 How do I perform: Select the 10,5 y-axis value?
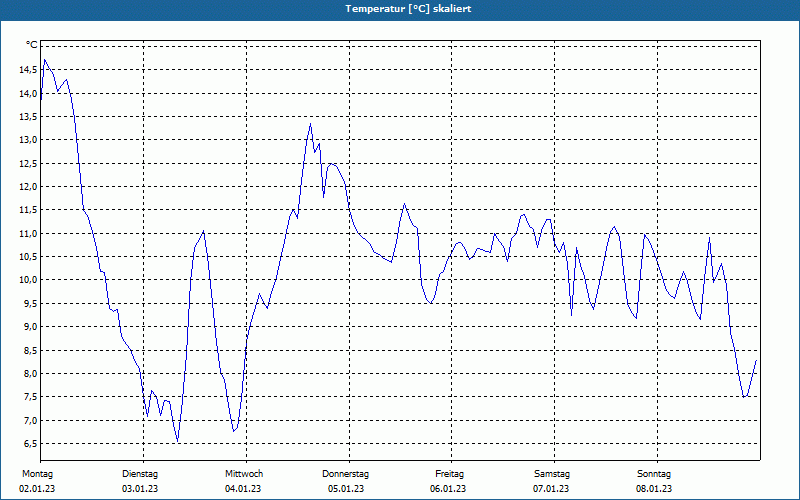click(28, 257)
